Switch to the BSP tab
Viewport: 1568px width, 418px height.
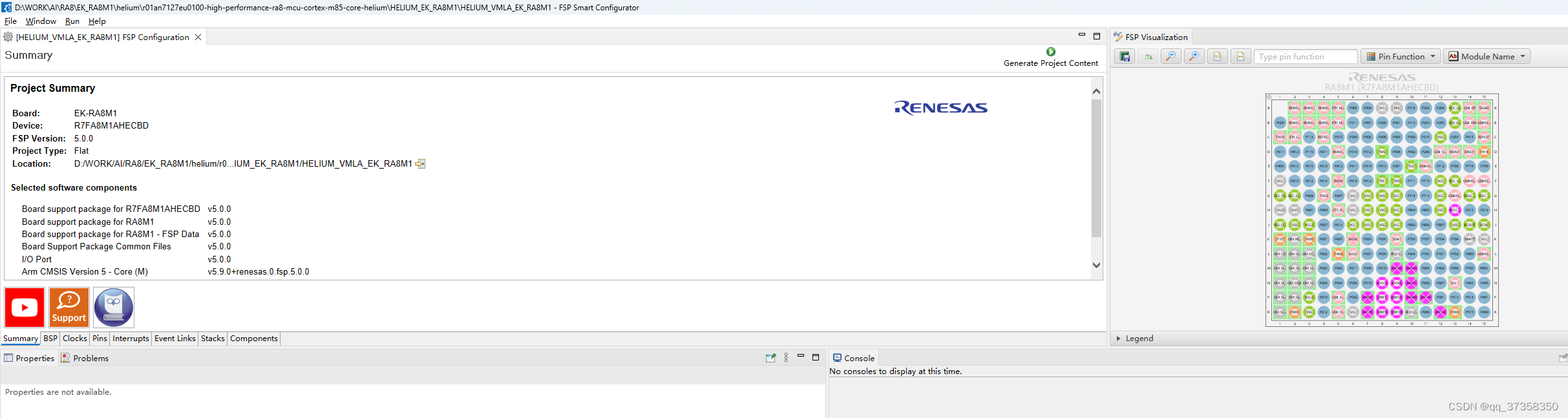(50, 339)
